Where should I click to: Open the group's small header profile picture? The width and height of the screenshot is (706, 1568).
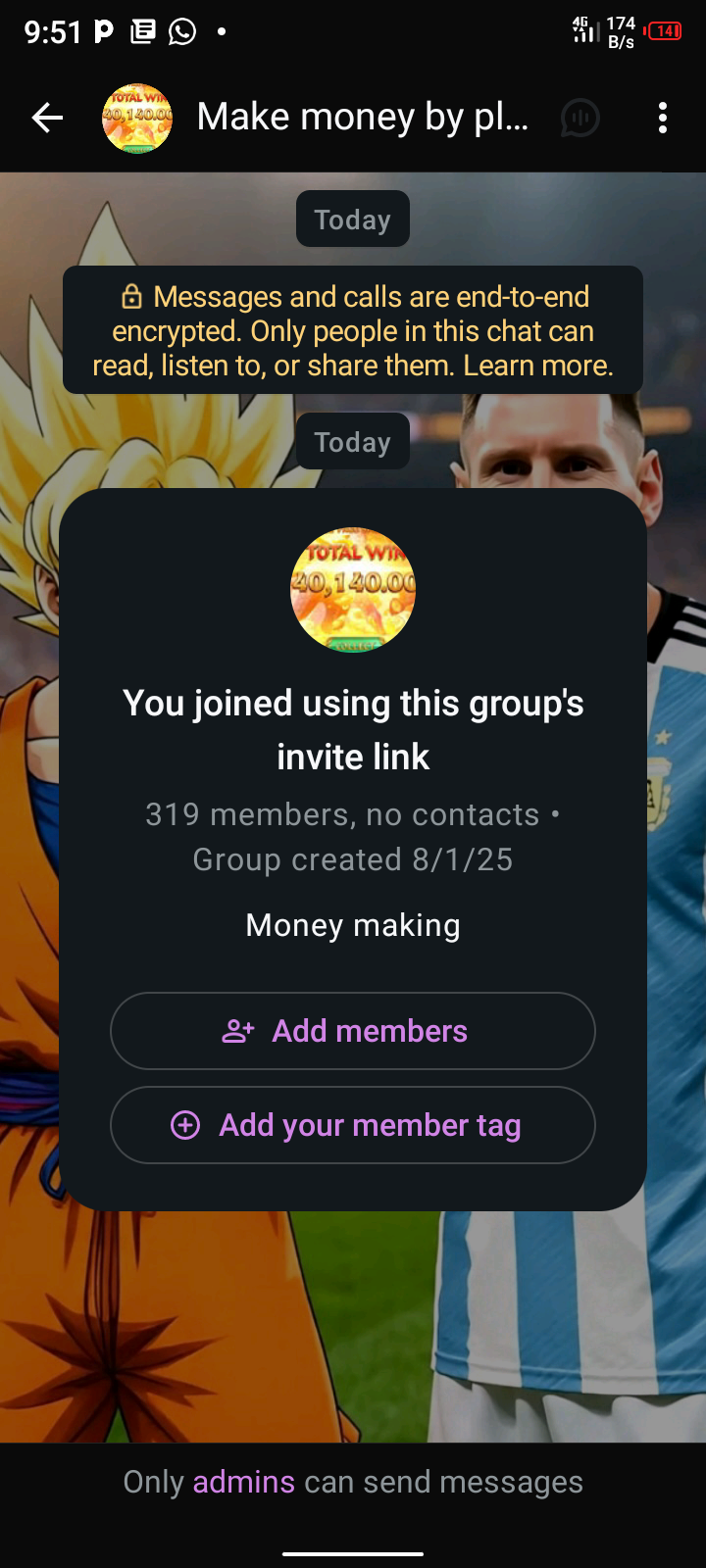137,119
